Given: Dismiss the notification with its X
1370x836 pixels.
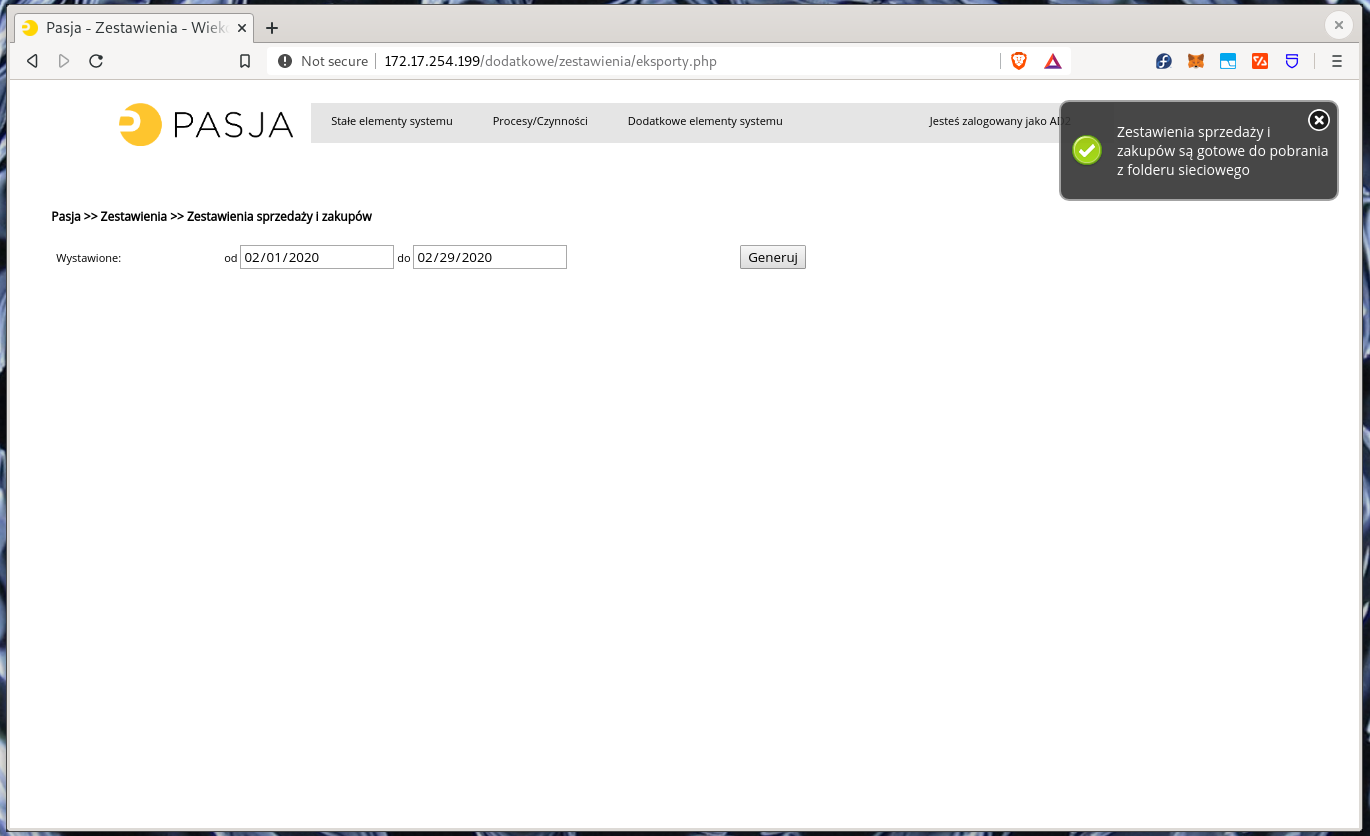Looking at the screenshot, I should coord(1319,120).
